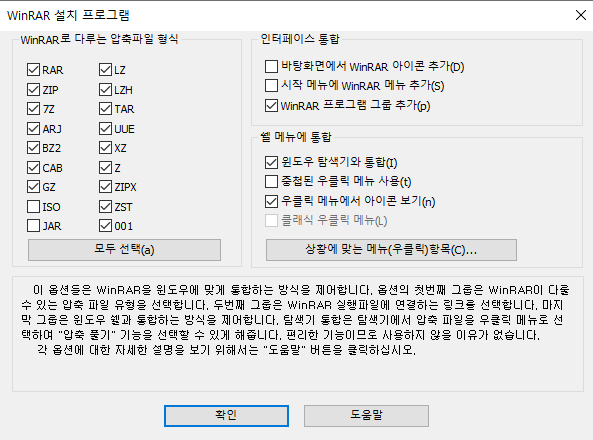The width and height of the screenshot is (593, 440).
Task: Toggle the TAR format checkbox
Action: 105,109
